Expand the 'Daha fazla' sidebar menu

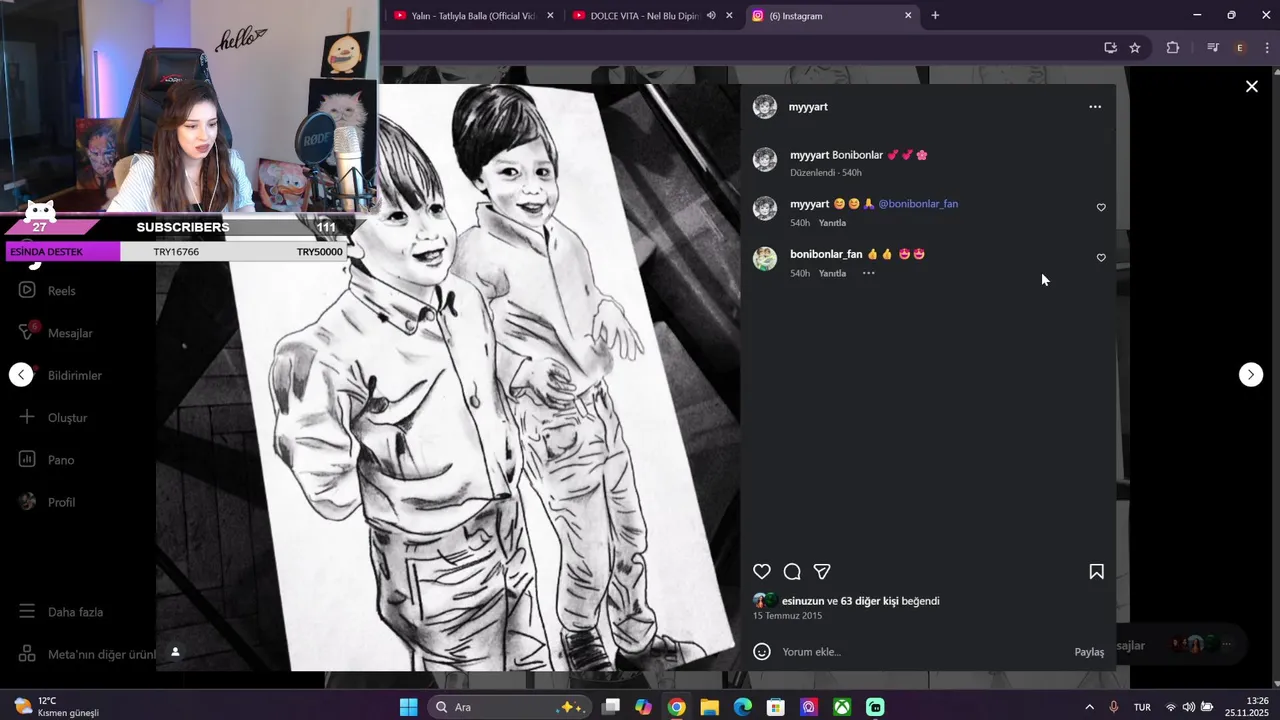pyautogui.click(x=60, y=612)
